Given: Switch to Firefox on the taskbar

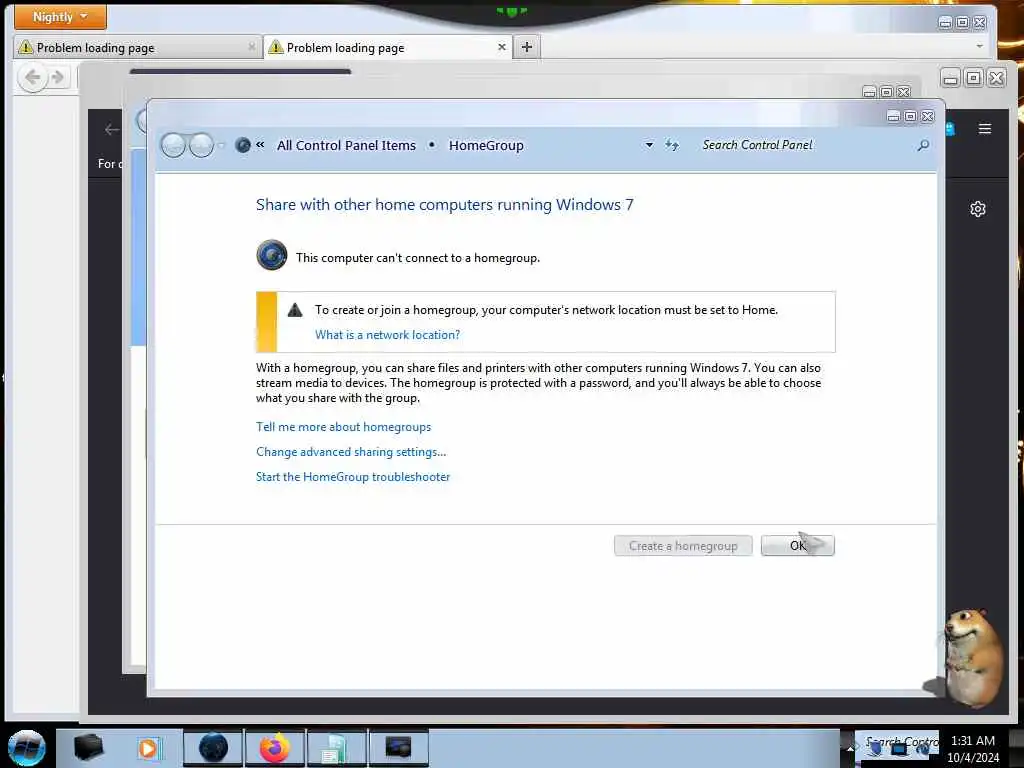Looking at the screenshot, I should [275, 748].
